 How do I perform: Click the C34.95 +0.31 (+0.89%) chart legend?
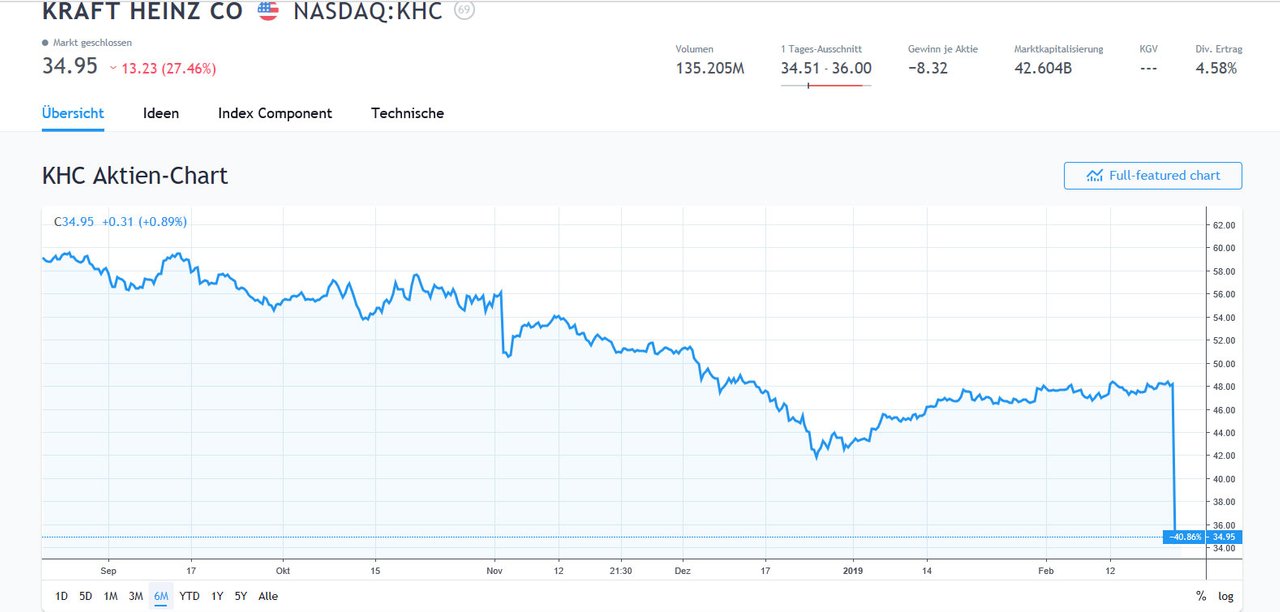point(120,222)
